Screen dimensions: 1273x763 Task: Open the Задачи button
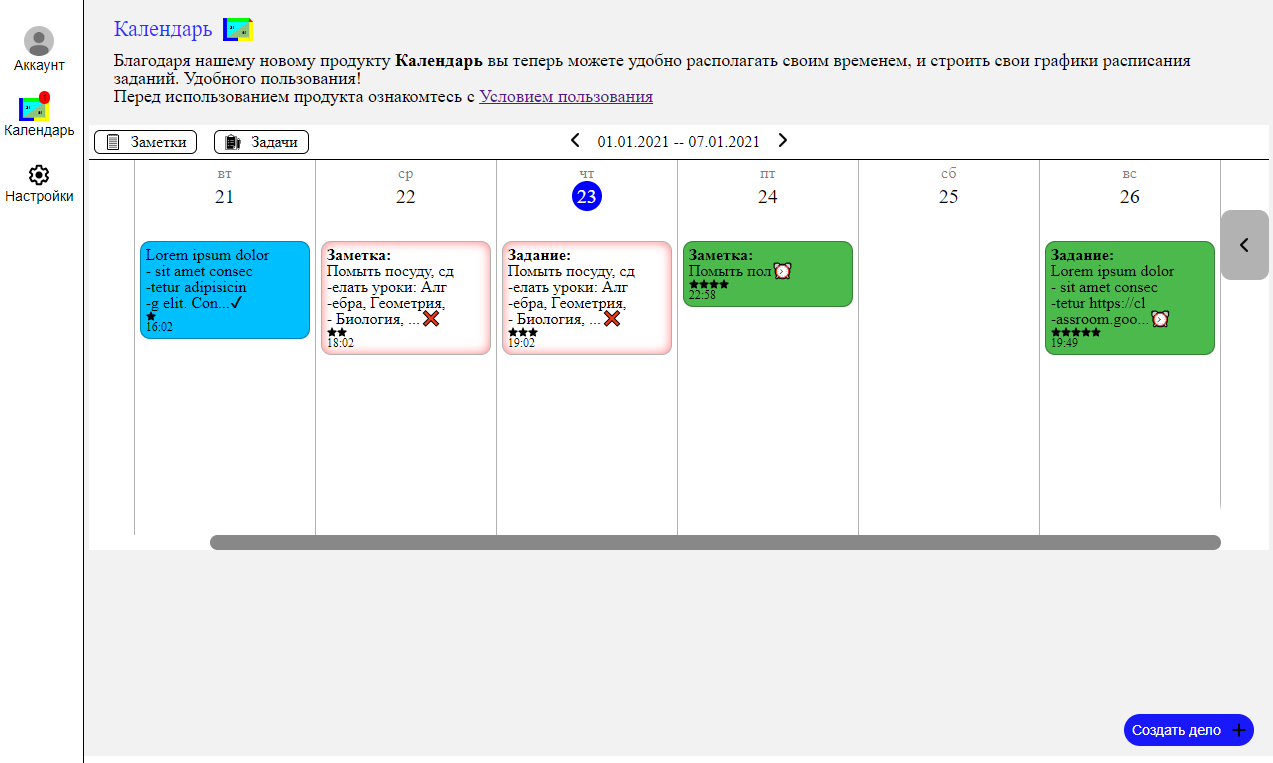(x=261, y=142)
